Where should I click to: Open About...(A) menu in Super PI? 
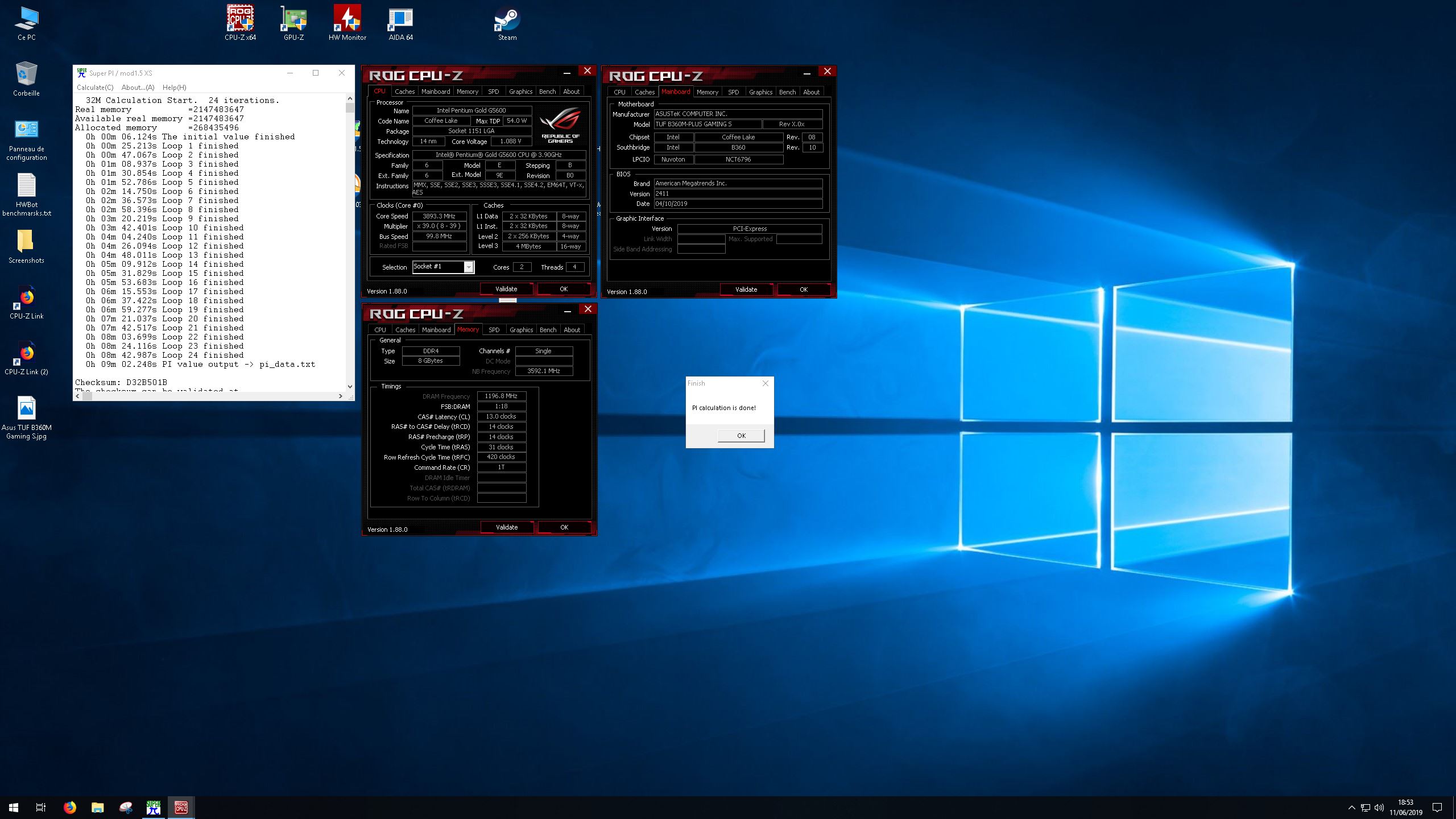point(138,88)
